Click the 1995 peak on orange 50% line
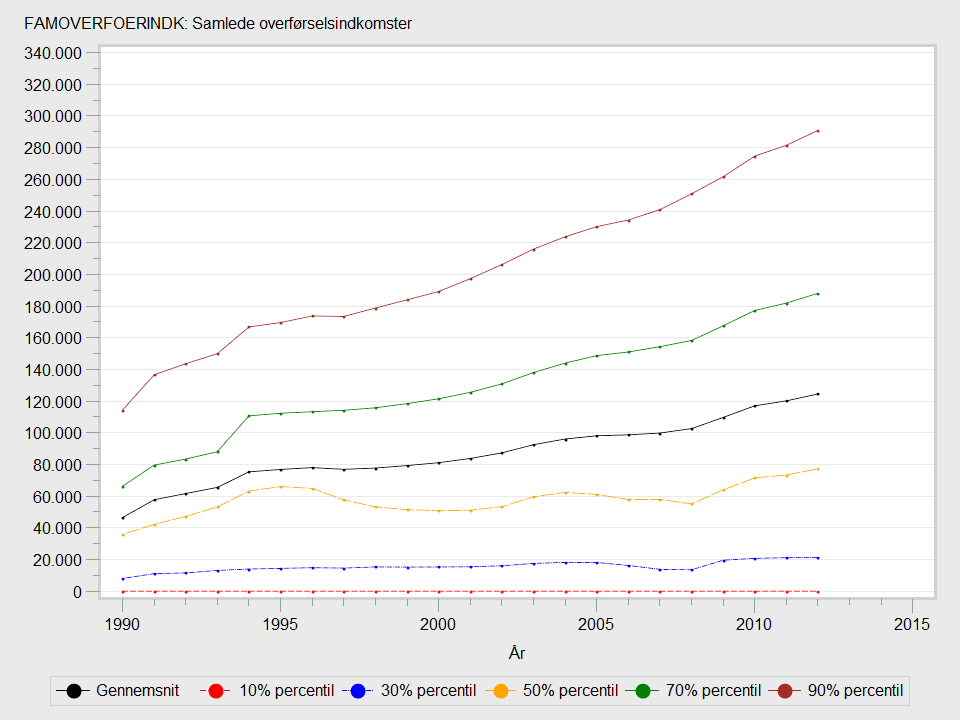This screenshot has width=960, height=720. click(x=281, y=487)
